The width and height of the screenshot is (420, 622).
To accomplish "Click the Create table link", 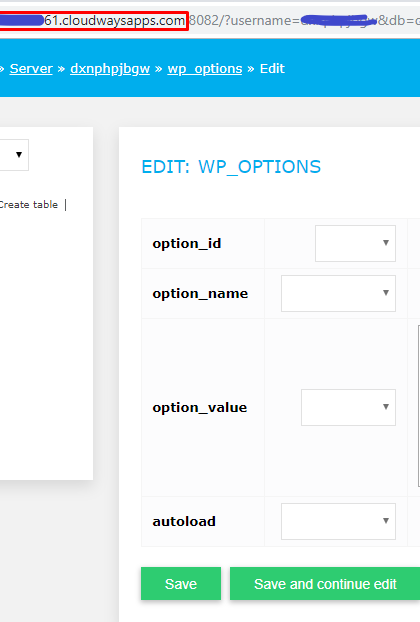I will (29, 205).
